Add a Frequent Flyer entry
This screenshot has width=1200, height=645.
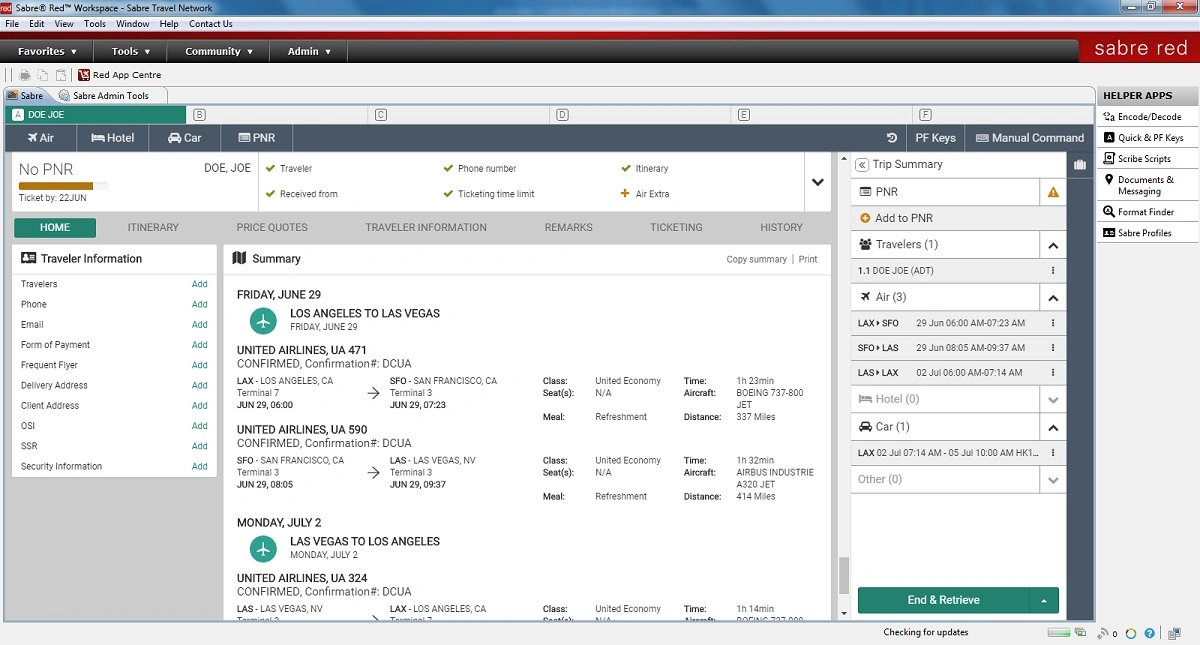(200, 365)
